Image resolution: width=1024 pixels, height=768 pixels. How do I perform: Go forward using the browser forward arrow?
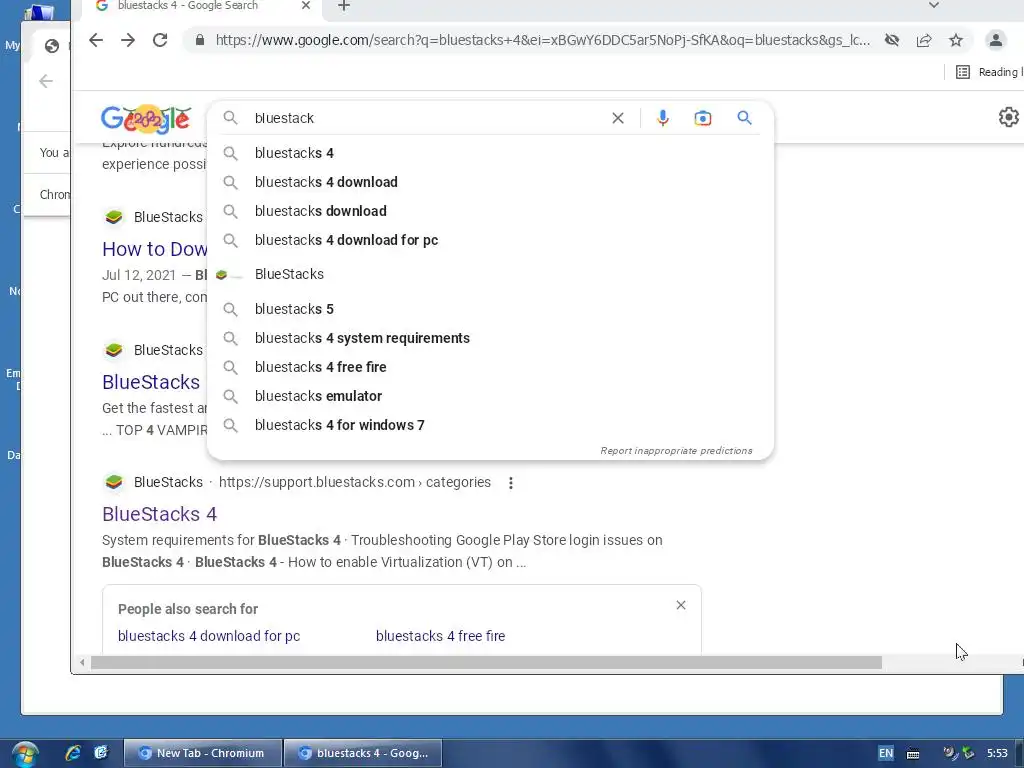[x=128, y=40]
